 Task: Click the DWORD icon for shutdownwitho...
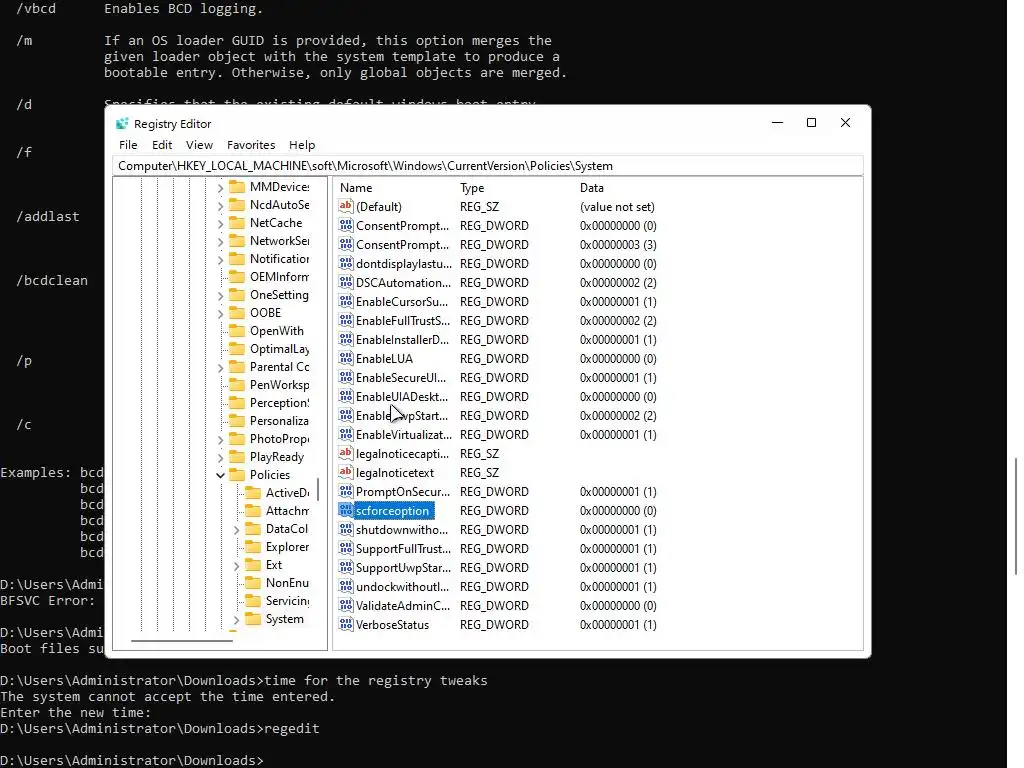pyautogui.click(x=345, y=529)
